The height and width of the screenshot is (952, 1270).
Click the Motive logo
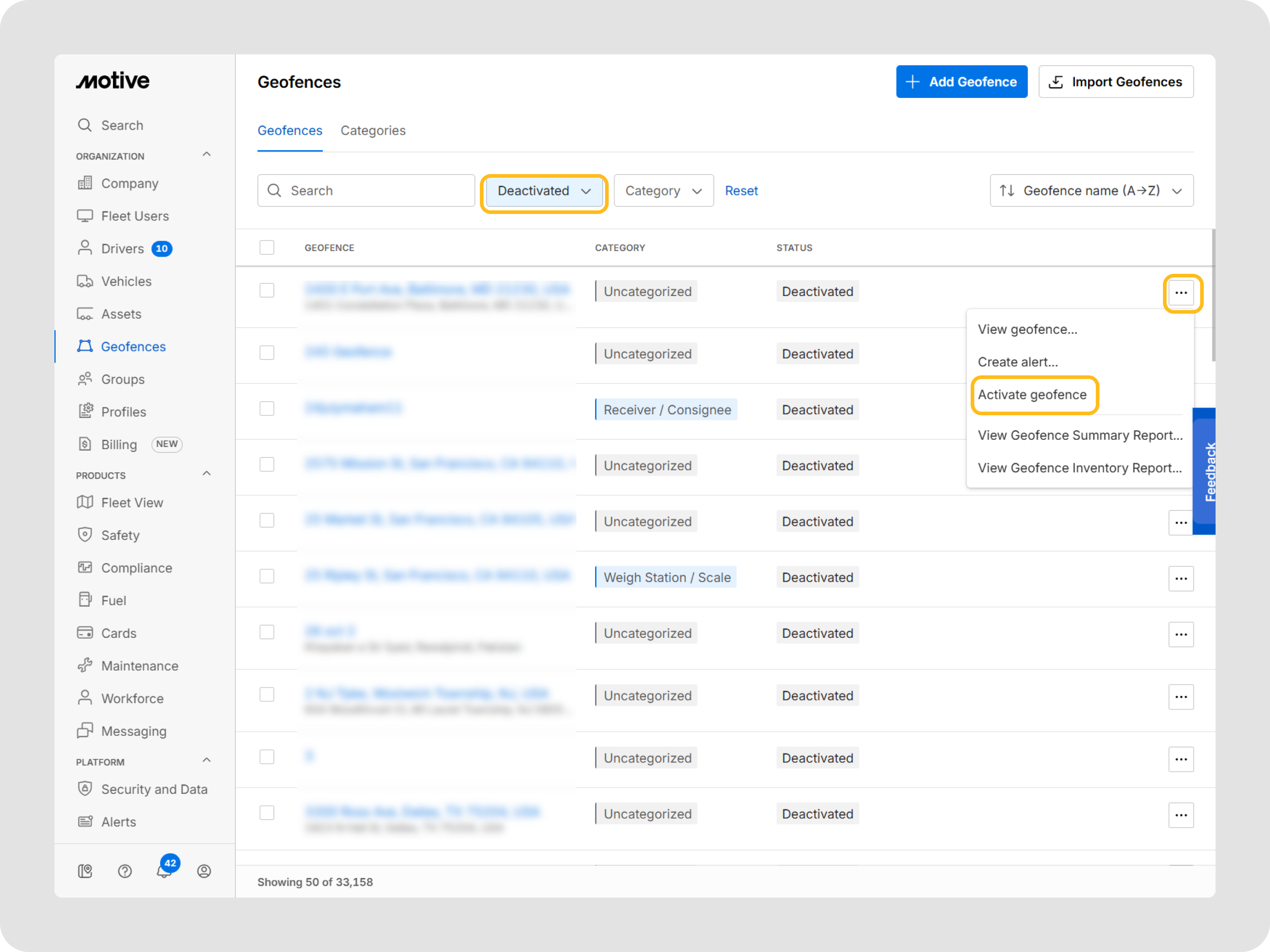pos(112,80)
